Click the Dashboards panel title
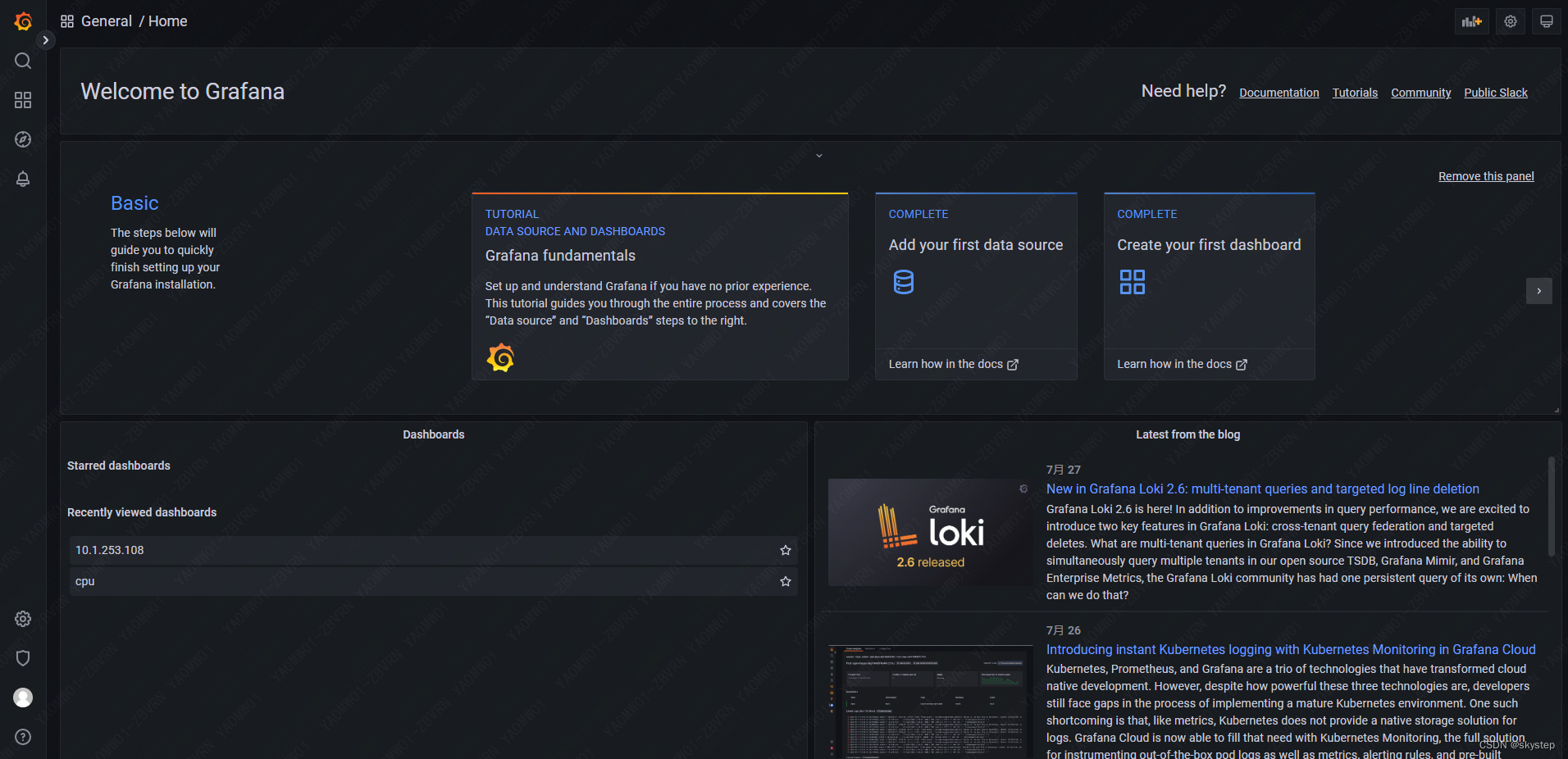This screenshot has height=759, width=1568. click(x=433, y=434)
